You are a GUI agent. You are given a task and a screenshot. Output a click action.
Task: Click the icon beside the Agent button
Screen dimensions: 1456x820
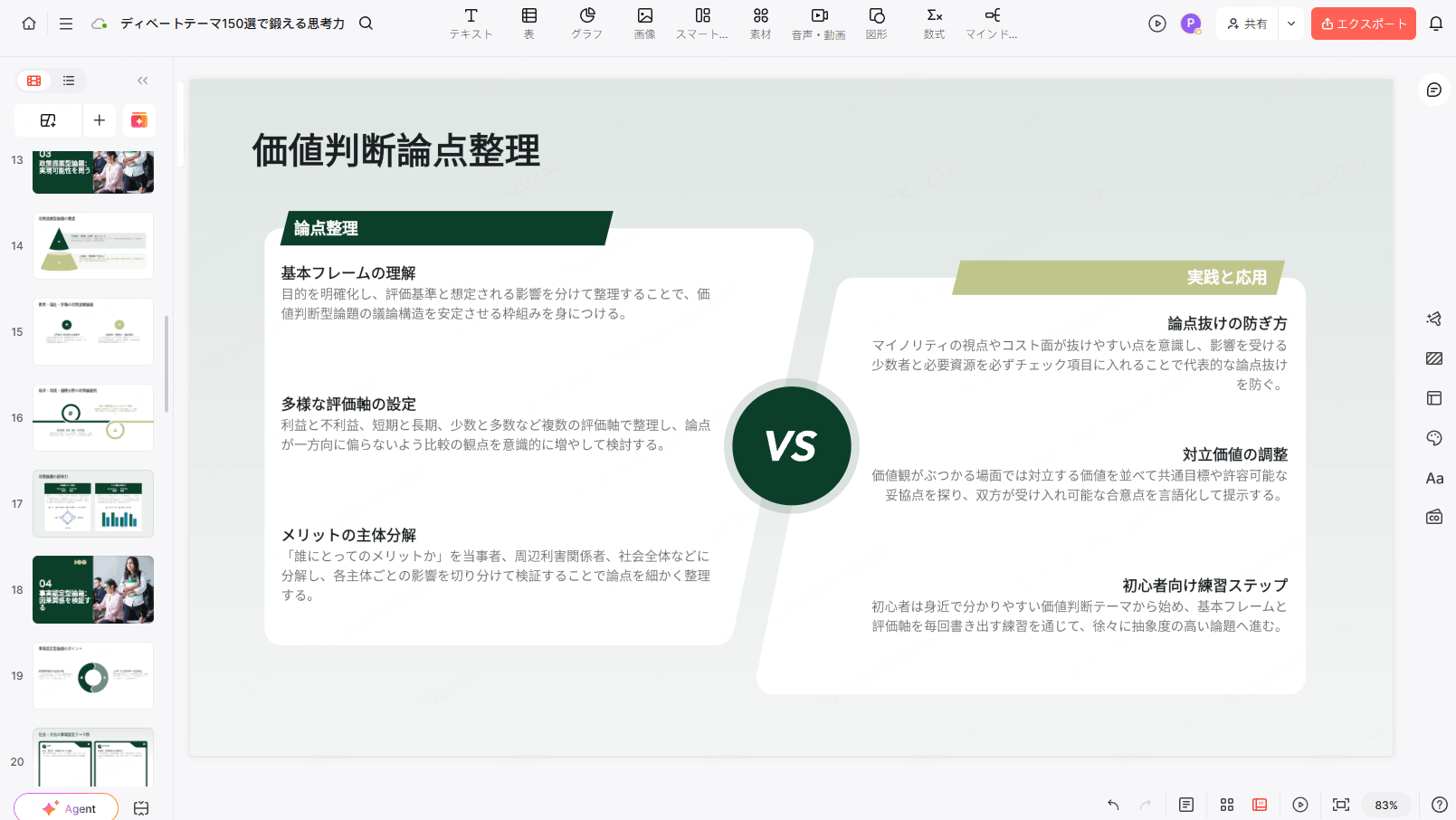(141, 808)
